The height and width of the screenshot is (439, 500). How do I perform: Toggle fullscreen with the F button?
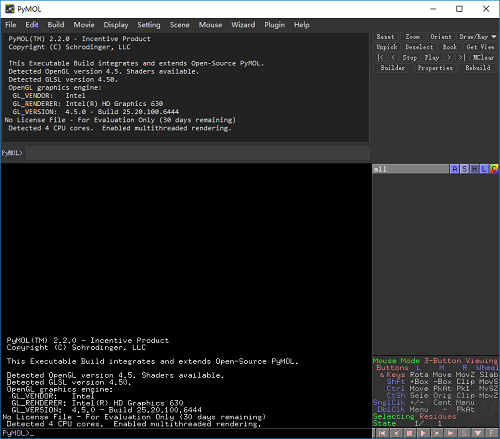coord(491,433)
